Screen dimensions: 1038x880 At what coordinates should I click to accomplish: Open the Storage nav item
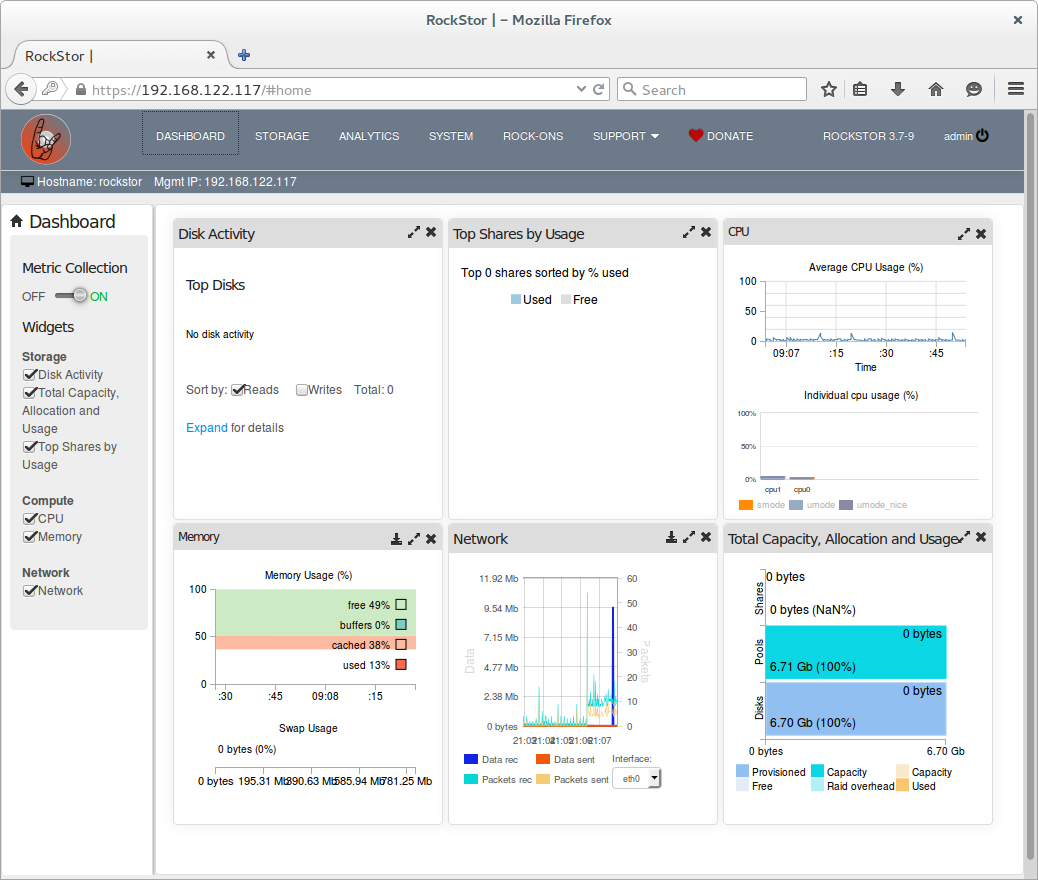click(x=282, y=136)
